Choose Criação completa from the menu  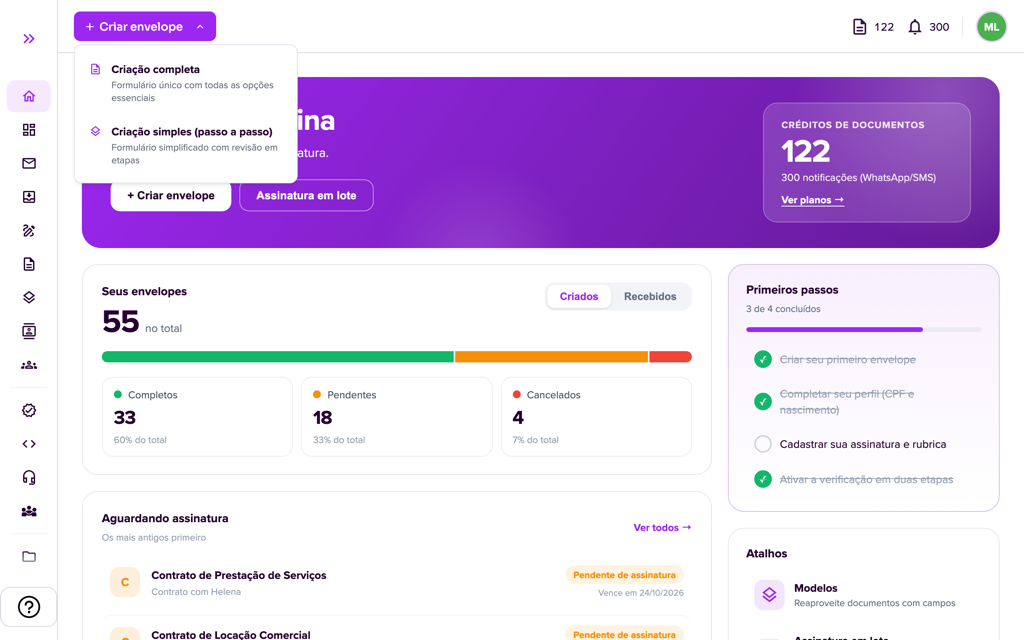tap(185, 83)
